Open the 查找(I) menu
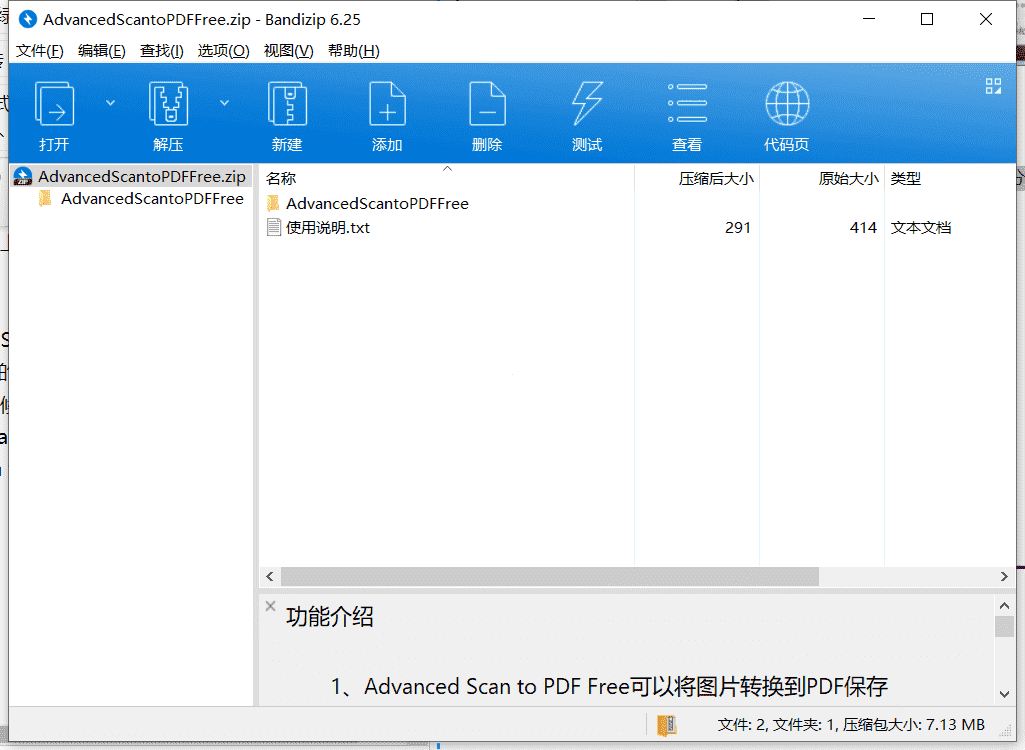The height and width of the screenshot is (750, 1025). point(161,51)
